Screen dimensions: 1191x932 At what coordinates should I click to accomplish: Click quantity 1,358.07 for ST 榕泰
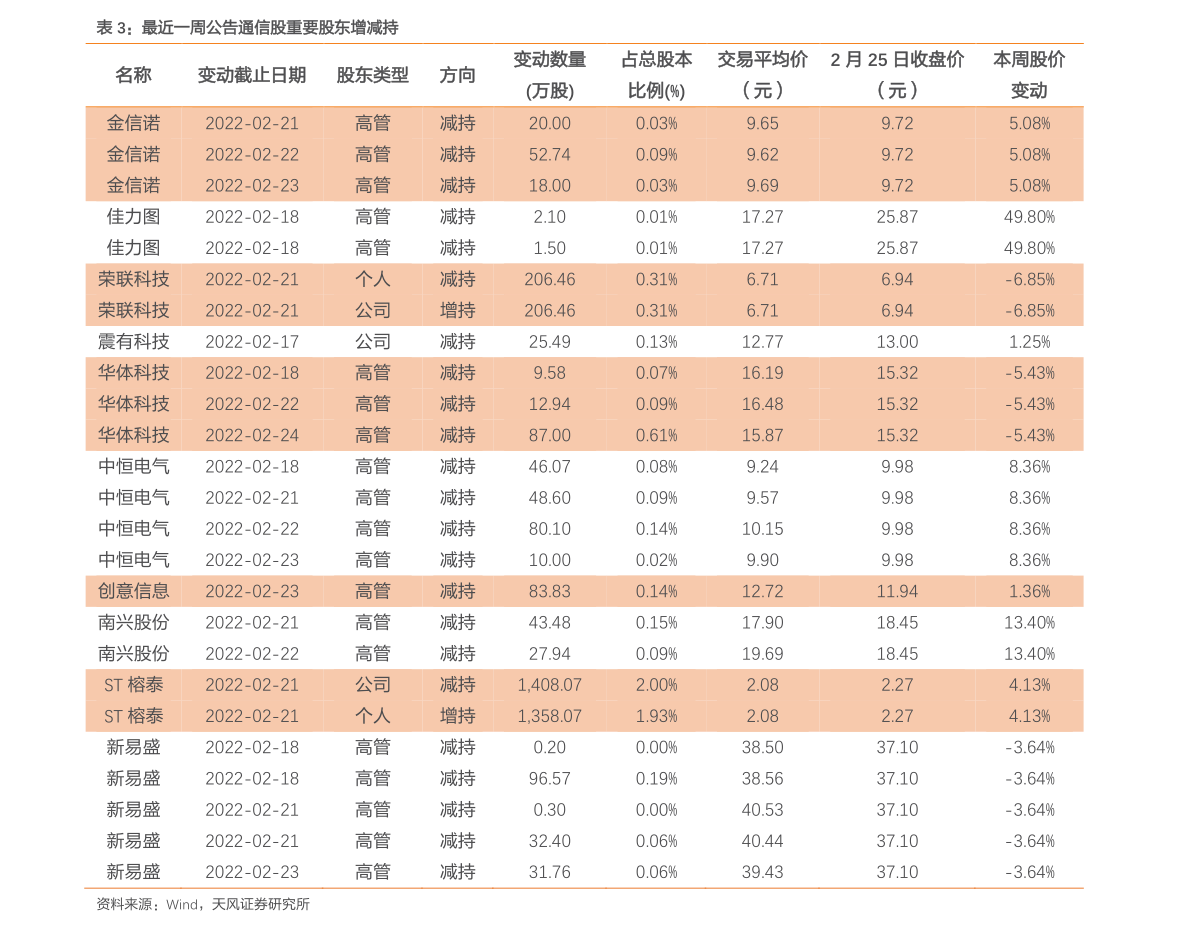[549, 716]
